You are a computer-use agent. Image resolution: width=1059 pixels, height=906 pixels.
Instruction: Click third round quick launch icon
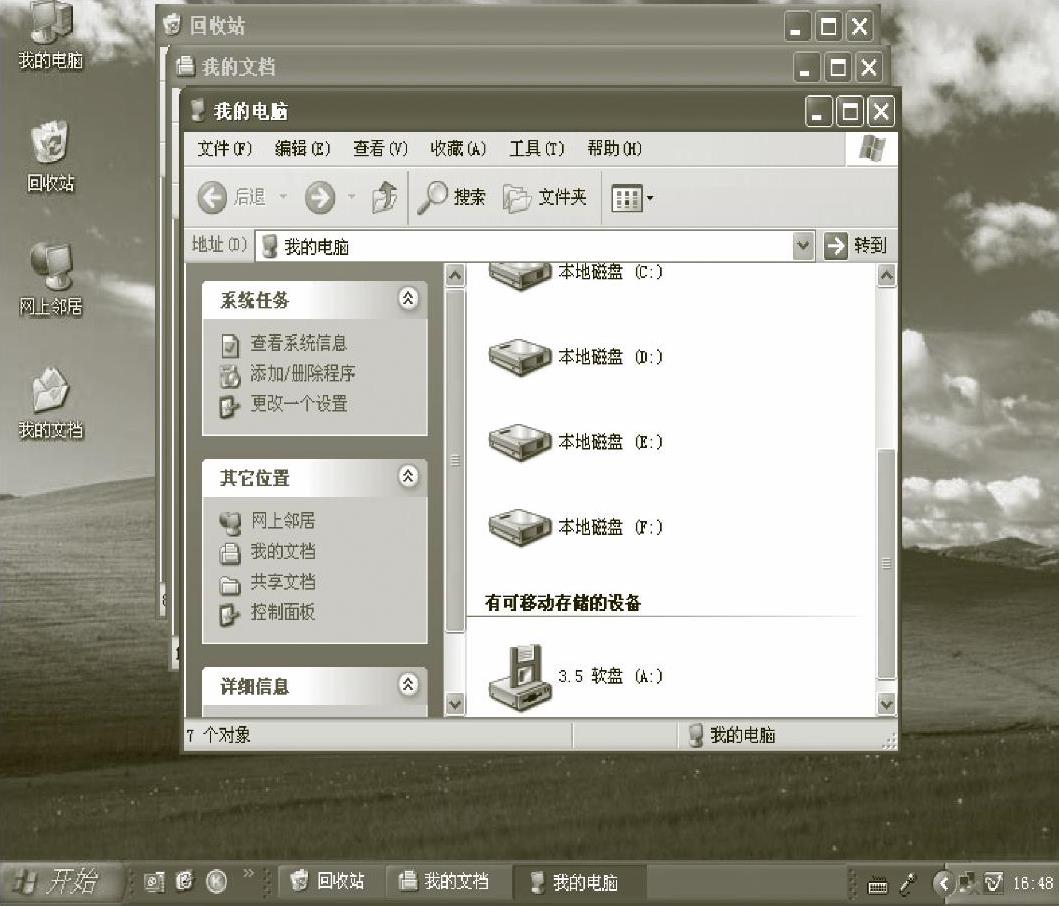(216, 882)
